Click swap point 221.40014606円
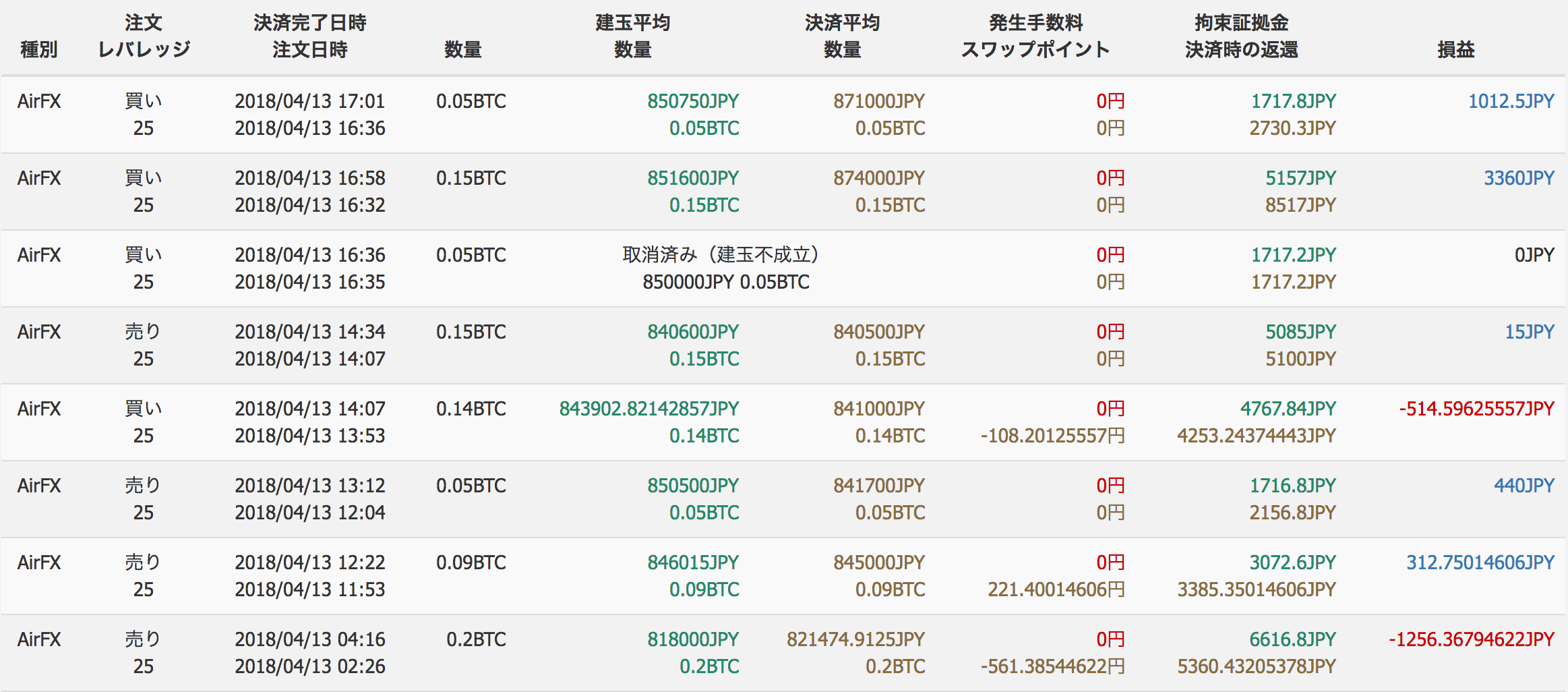 pos(1056,589)
